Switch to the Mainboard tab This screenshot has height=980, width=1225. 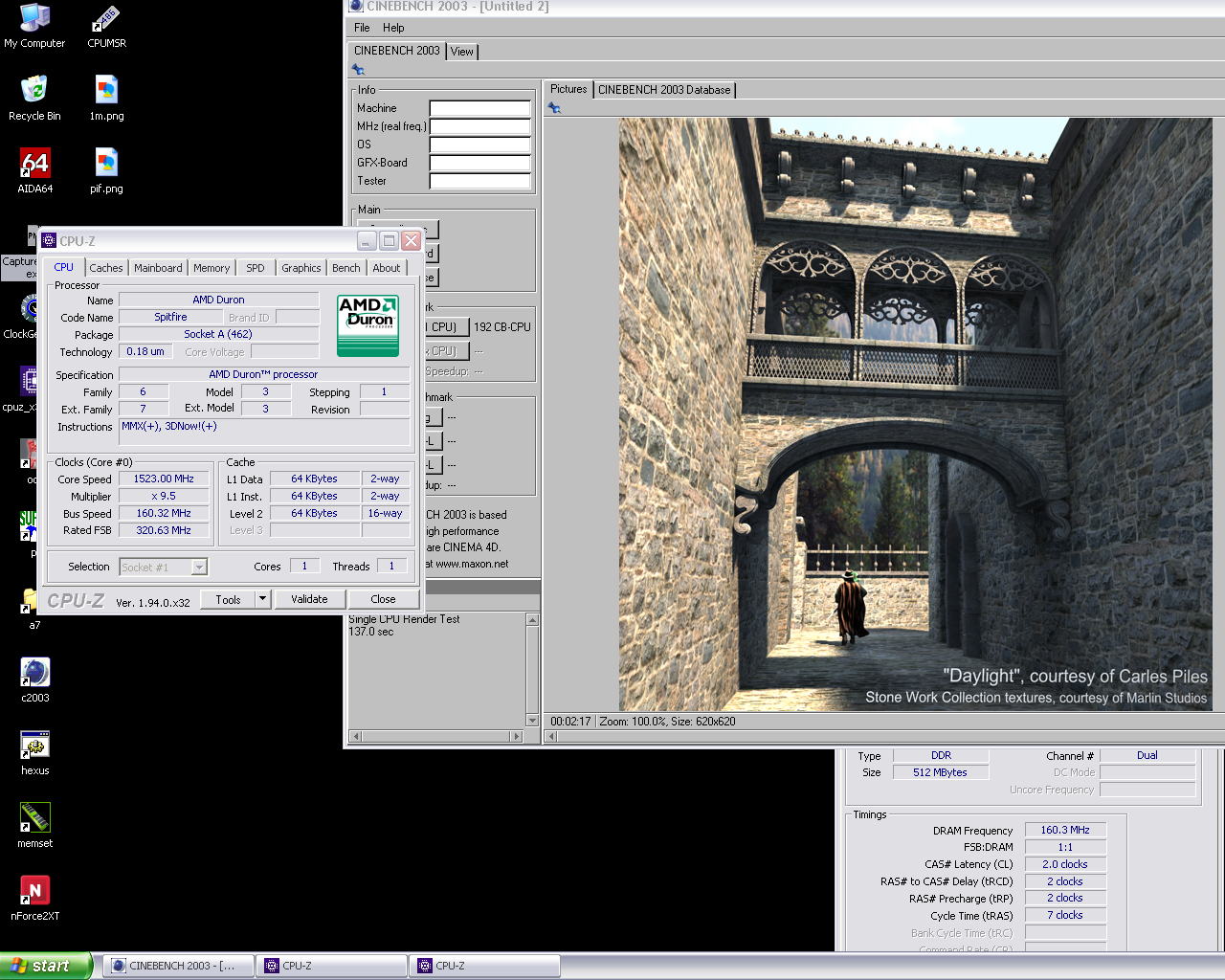pyautogui.click(x=158, y=268)
